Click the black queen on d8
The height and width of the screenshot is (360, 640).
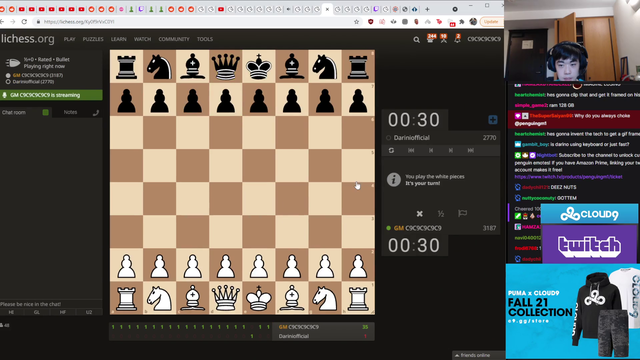coord(226,67)
